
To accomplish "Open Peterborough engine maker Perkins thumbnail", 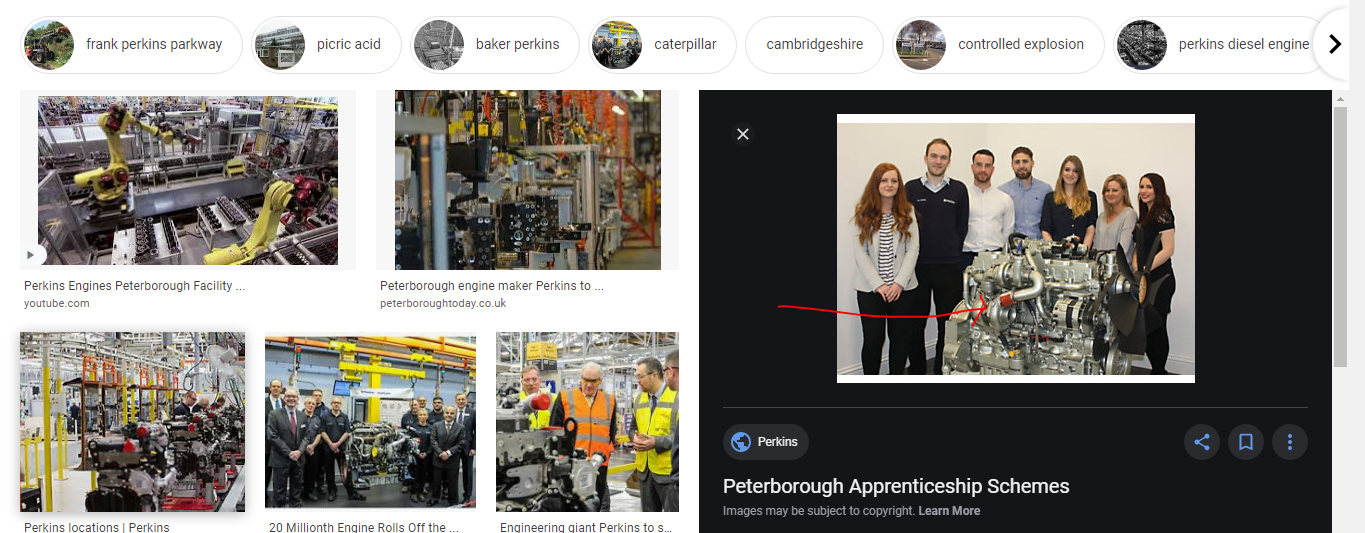I will tap(528, 180).
